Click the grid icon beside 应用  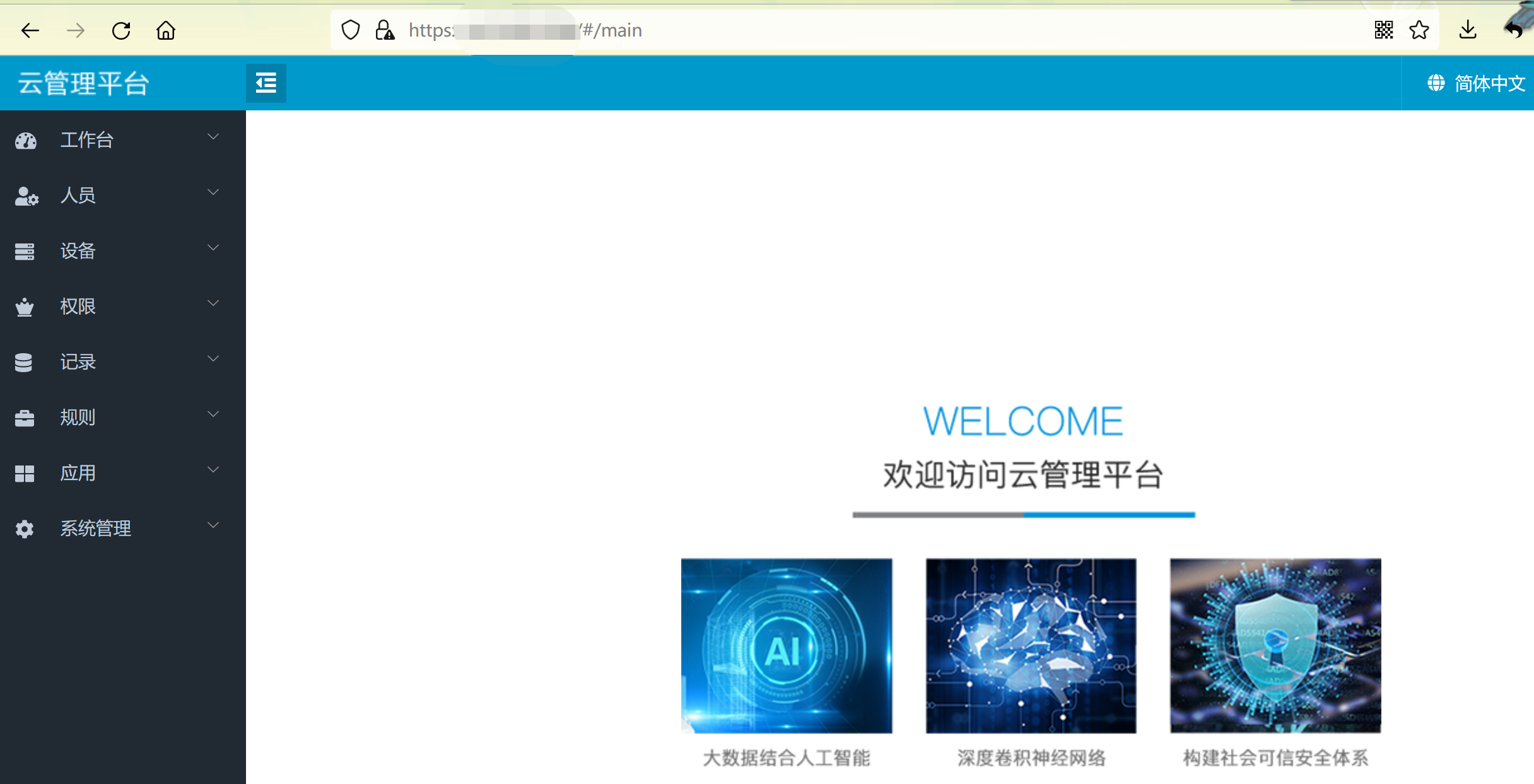pyautogui.click(x=25, y=474)
